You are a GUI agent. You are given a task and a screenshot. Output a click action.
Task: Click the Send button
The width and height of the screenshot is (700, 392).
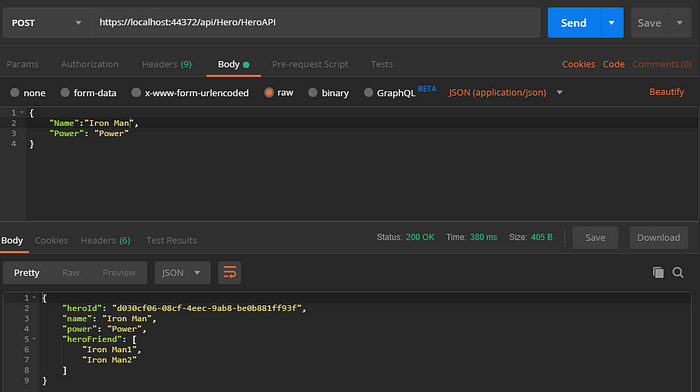pyautogui.click(x=573, y=23)
